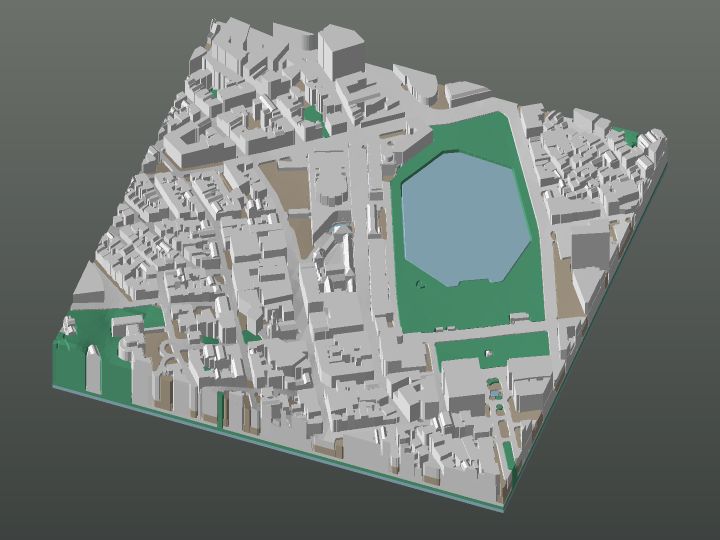Select the tallest block building at the model's top
720x540 pixels.
pos(340,51)
